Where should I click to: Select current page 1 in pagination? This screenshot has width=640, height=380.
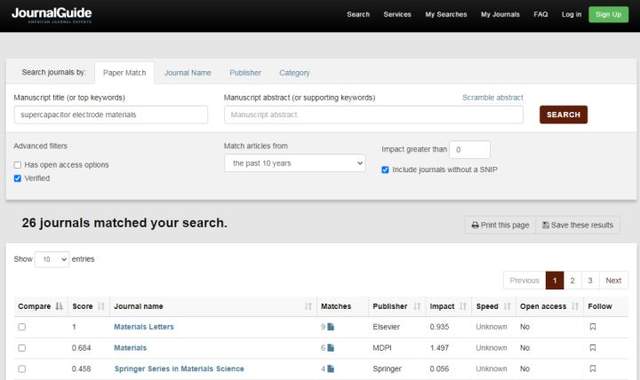pyautogui.click(x=555, y=280)
